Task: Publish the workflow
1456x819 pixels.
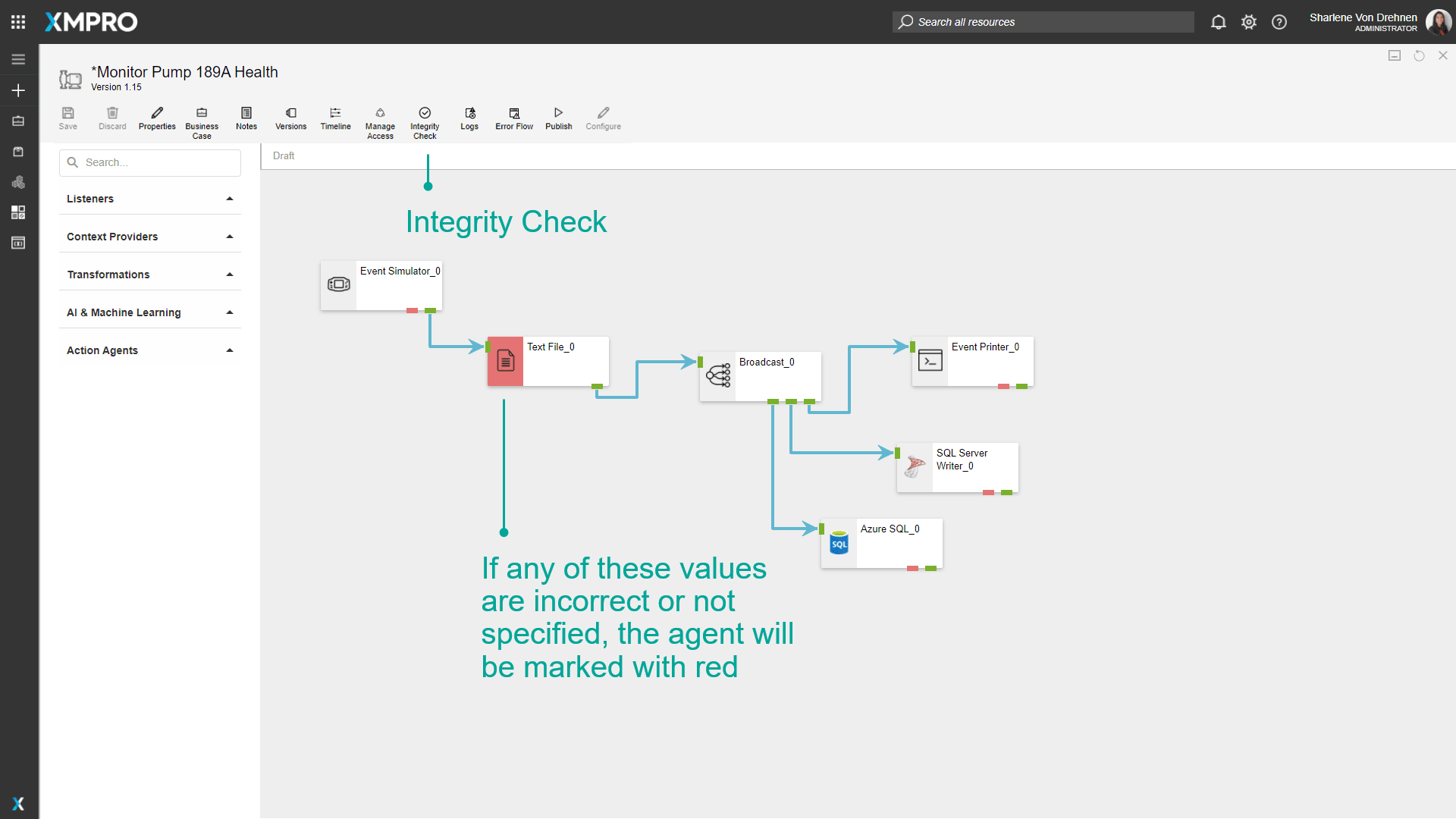Action: pyautogui.click(x=558, y=119)
